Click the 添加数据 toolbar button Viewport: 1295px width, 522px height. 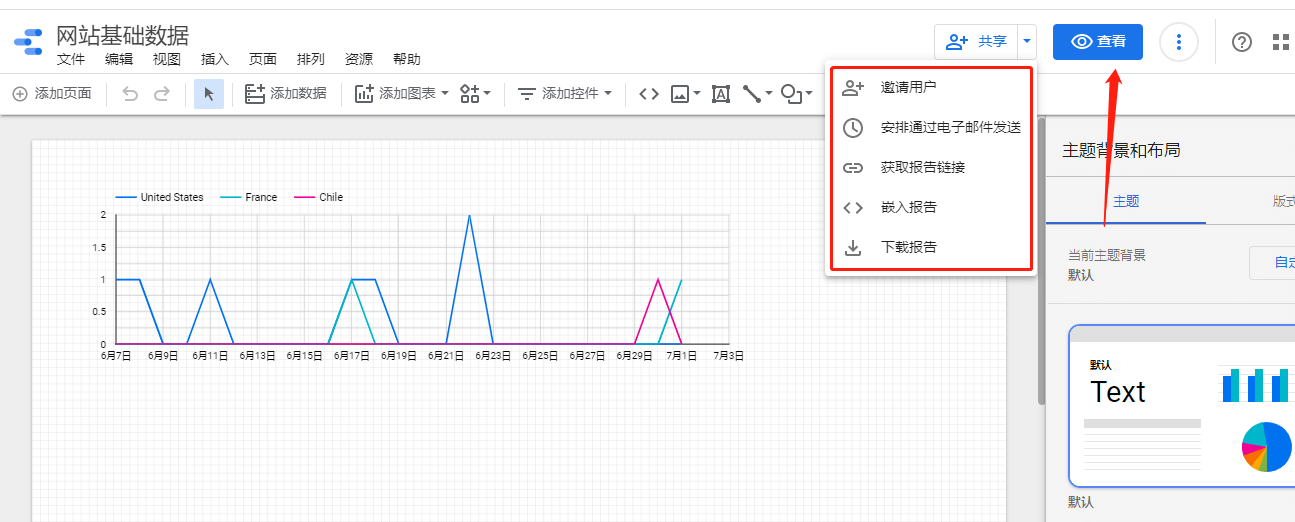coord(286,94)
